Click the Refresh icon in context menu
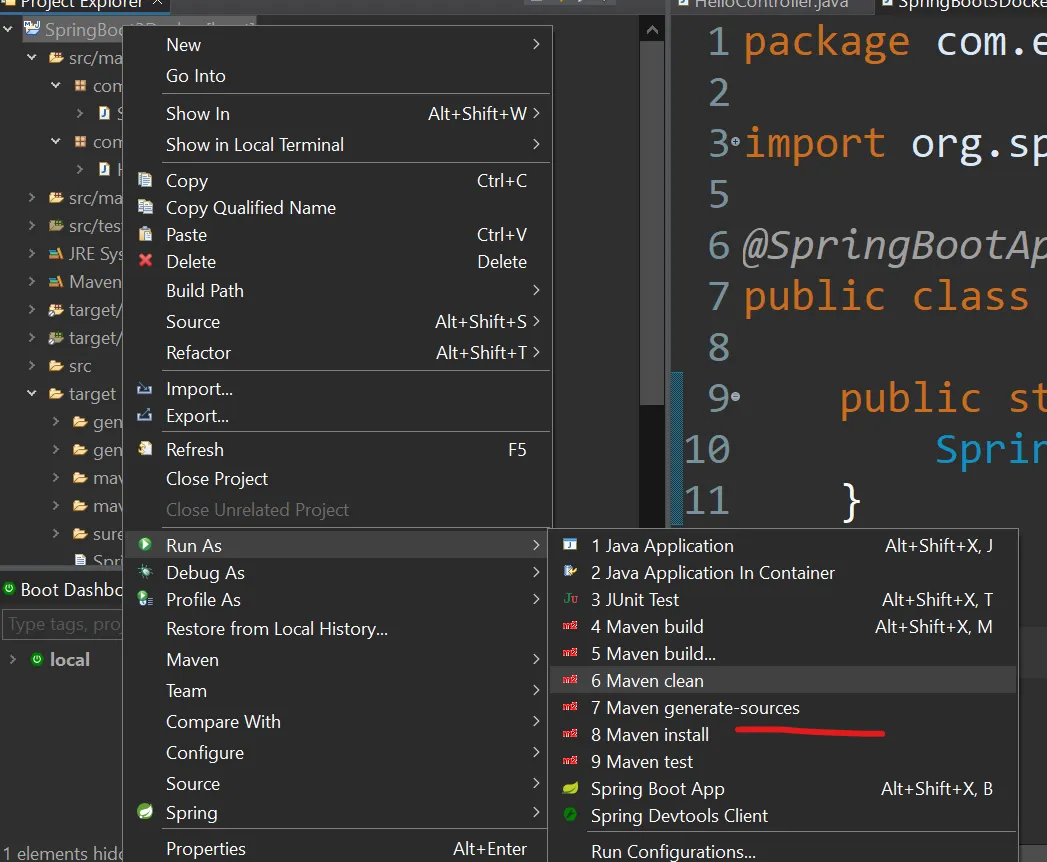The width and height of the screenshot is (1047, 862). click(x=146, y=449)
